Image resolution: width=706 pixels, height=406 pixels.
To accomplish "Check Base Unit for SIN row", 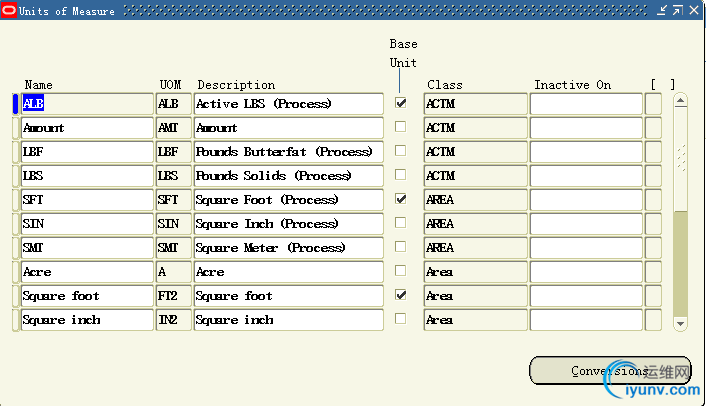I will [400, 223].
